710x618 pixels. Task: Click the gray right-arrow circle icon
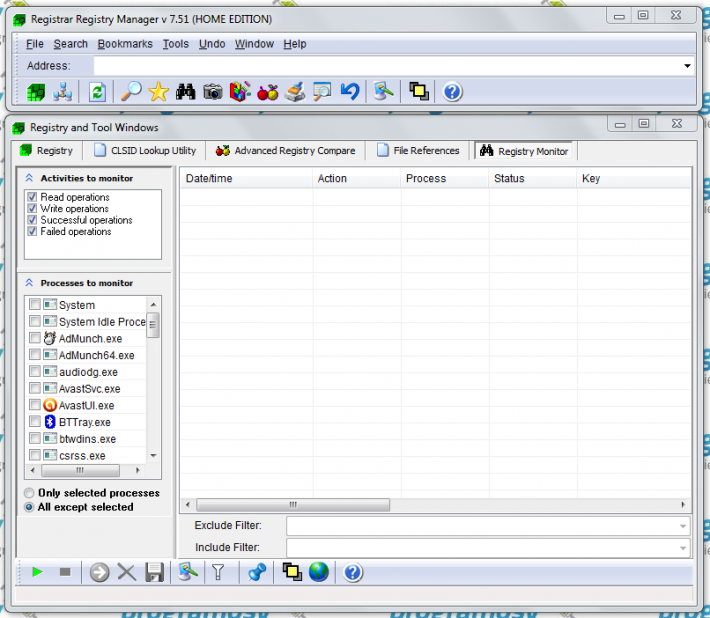[99, 573]
